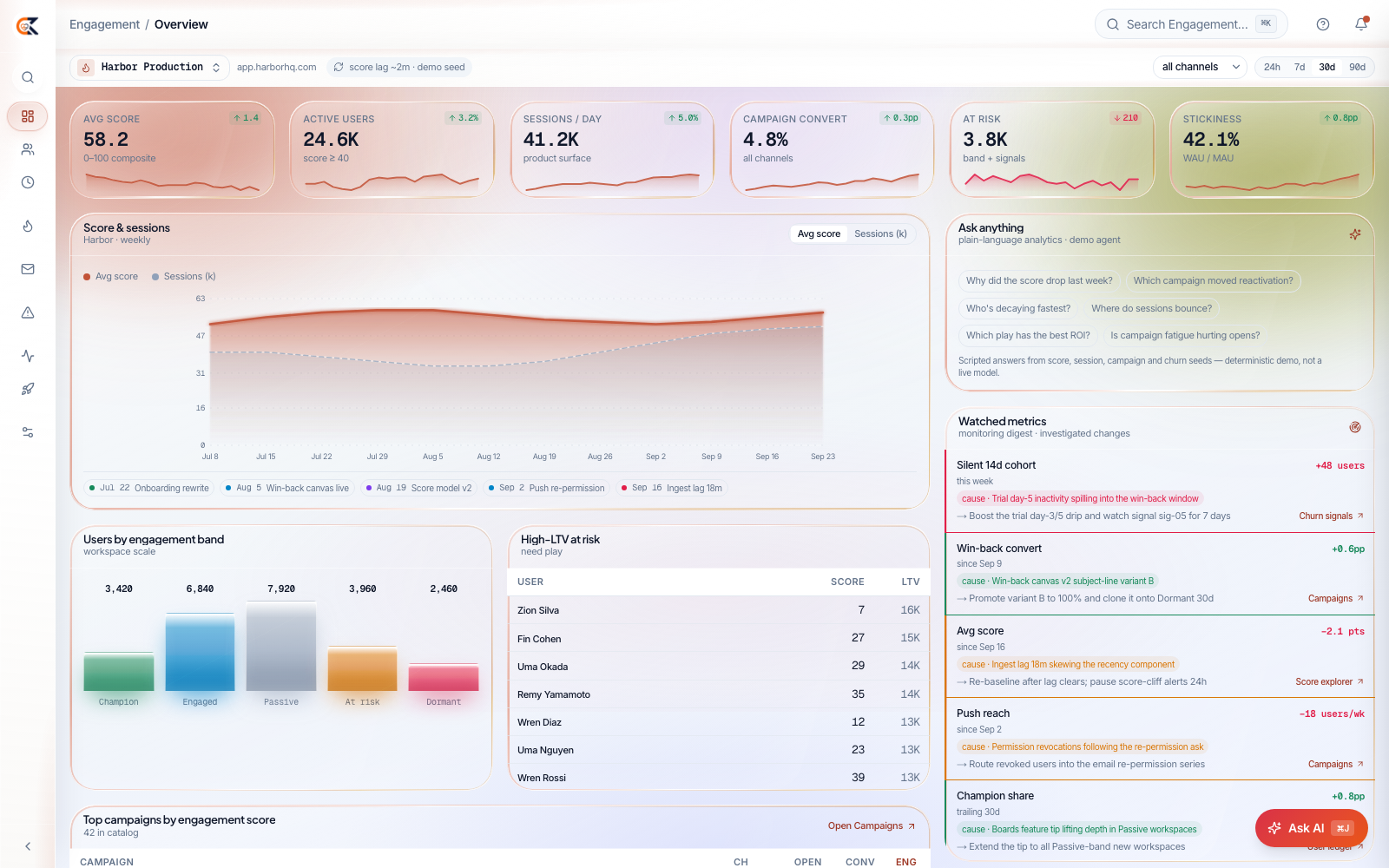Toggle Sessions (k) legend series
The image size is (1389, 868).
coord(184,276)
